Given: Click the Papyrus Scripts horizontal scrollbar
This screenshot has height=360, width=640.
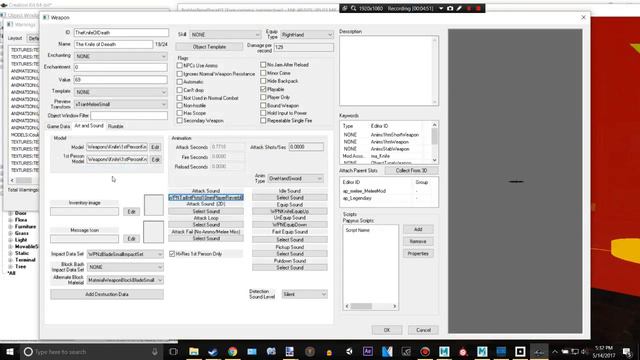Looking at the screenshot, I should tap(371, 306).
